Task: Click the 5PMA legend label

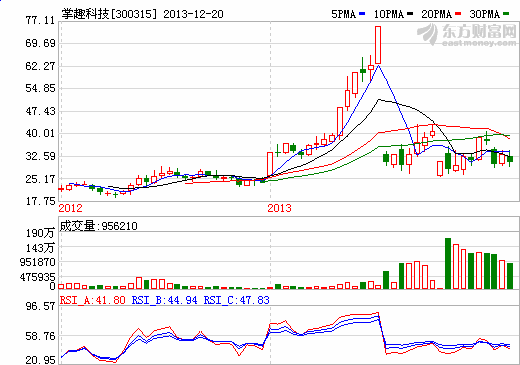Action: tap(344, 14)
